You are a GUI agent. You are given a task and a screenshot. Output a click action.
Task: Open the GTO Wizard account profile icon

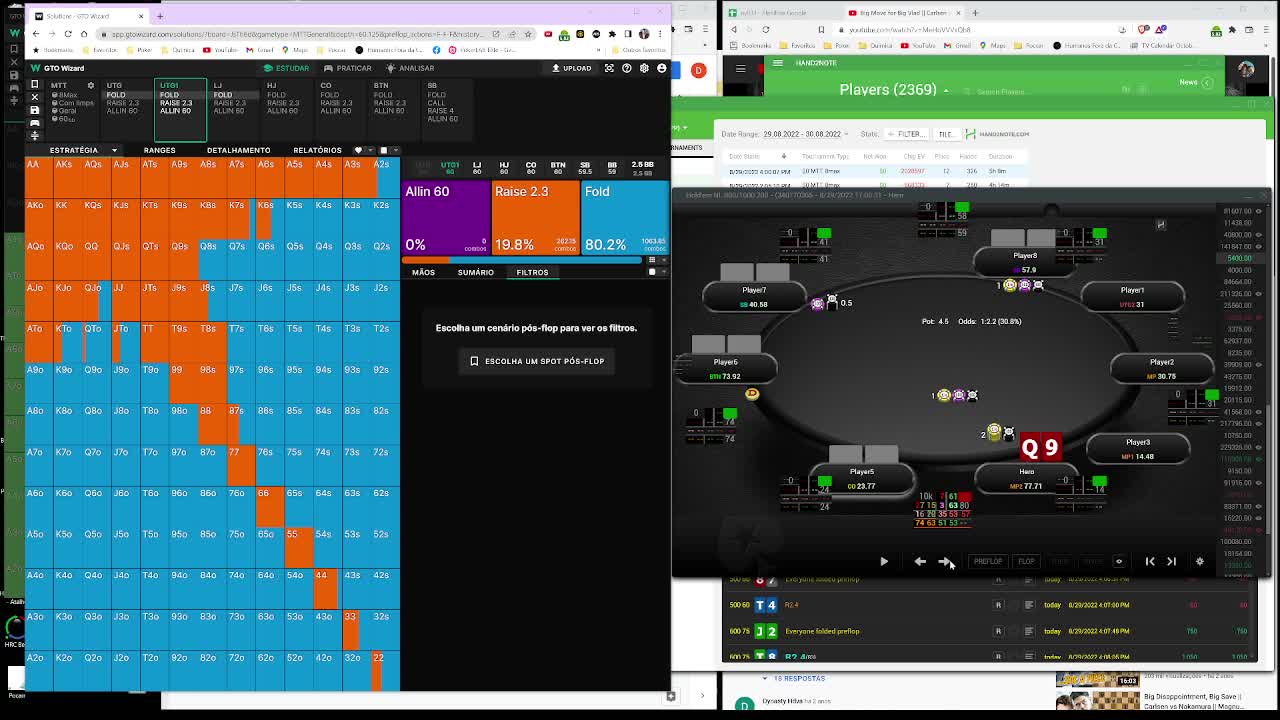point(661,68)
